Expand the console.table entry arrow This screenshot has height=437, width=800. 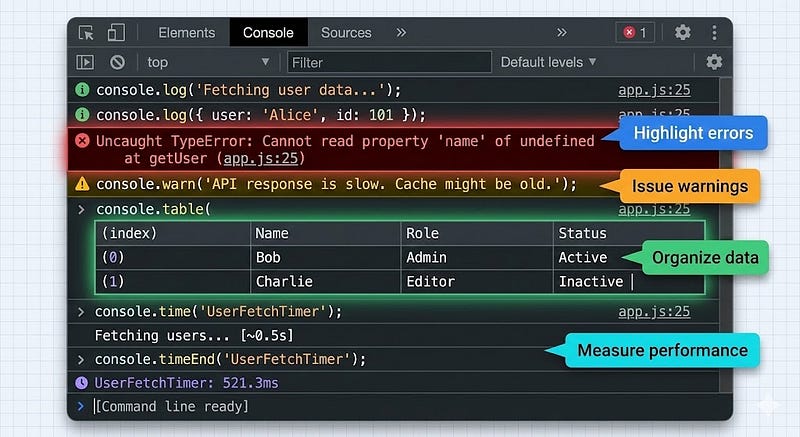[x=81, y=209]
